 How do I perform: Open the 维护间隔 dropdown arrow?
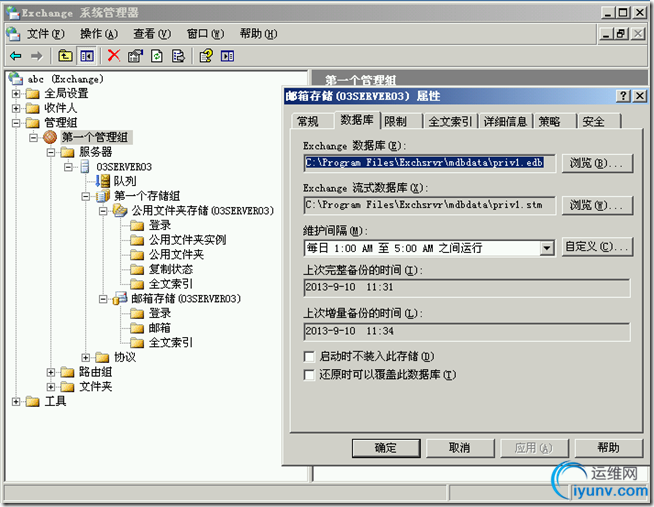(x=547, y=248)
